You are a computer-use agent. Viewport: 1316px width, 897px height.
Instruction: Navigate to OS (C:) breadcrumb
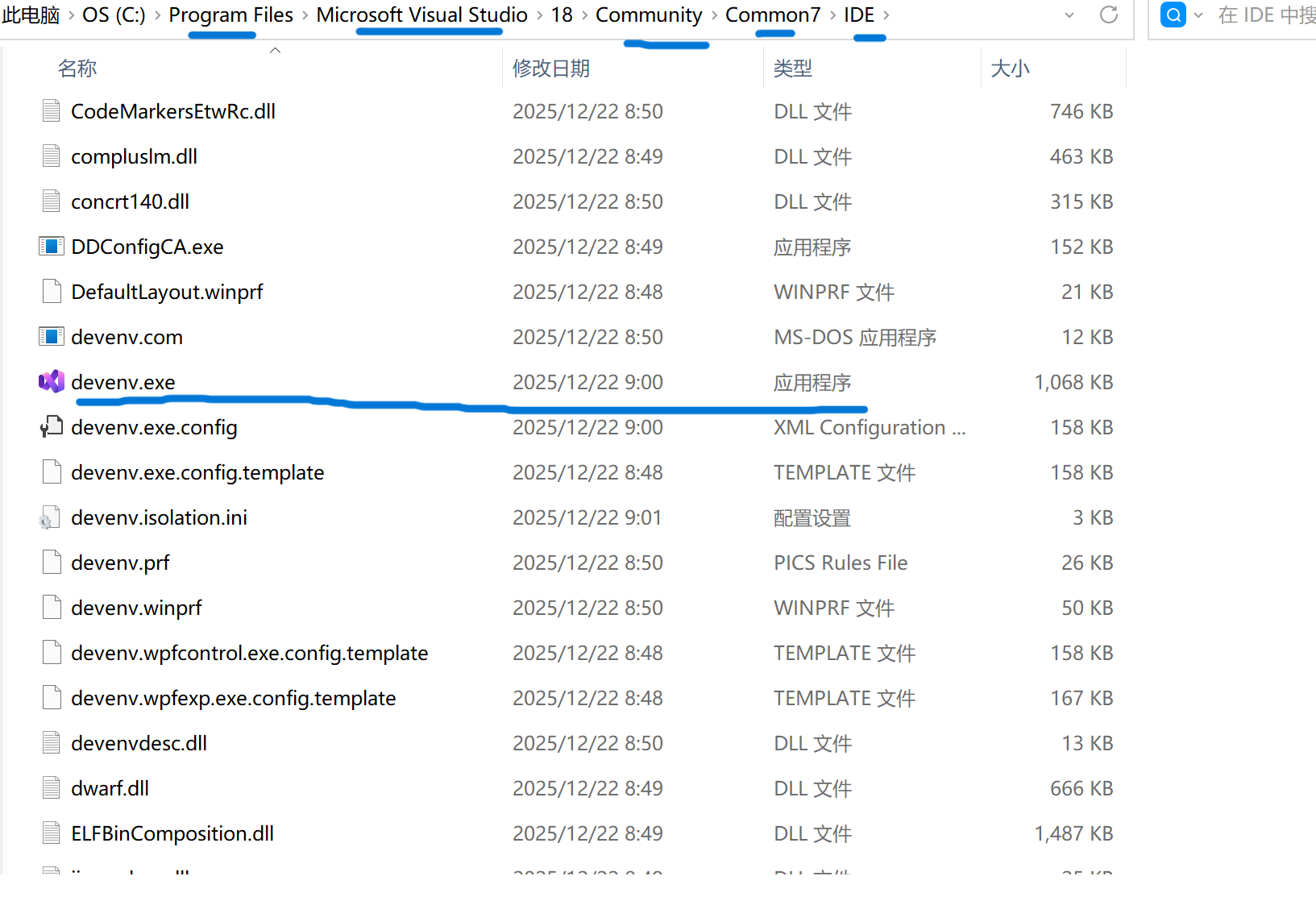pyautogui.click(x=114, y=15)
